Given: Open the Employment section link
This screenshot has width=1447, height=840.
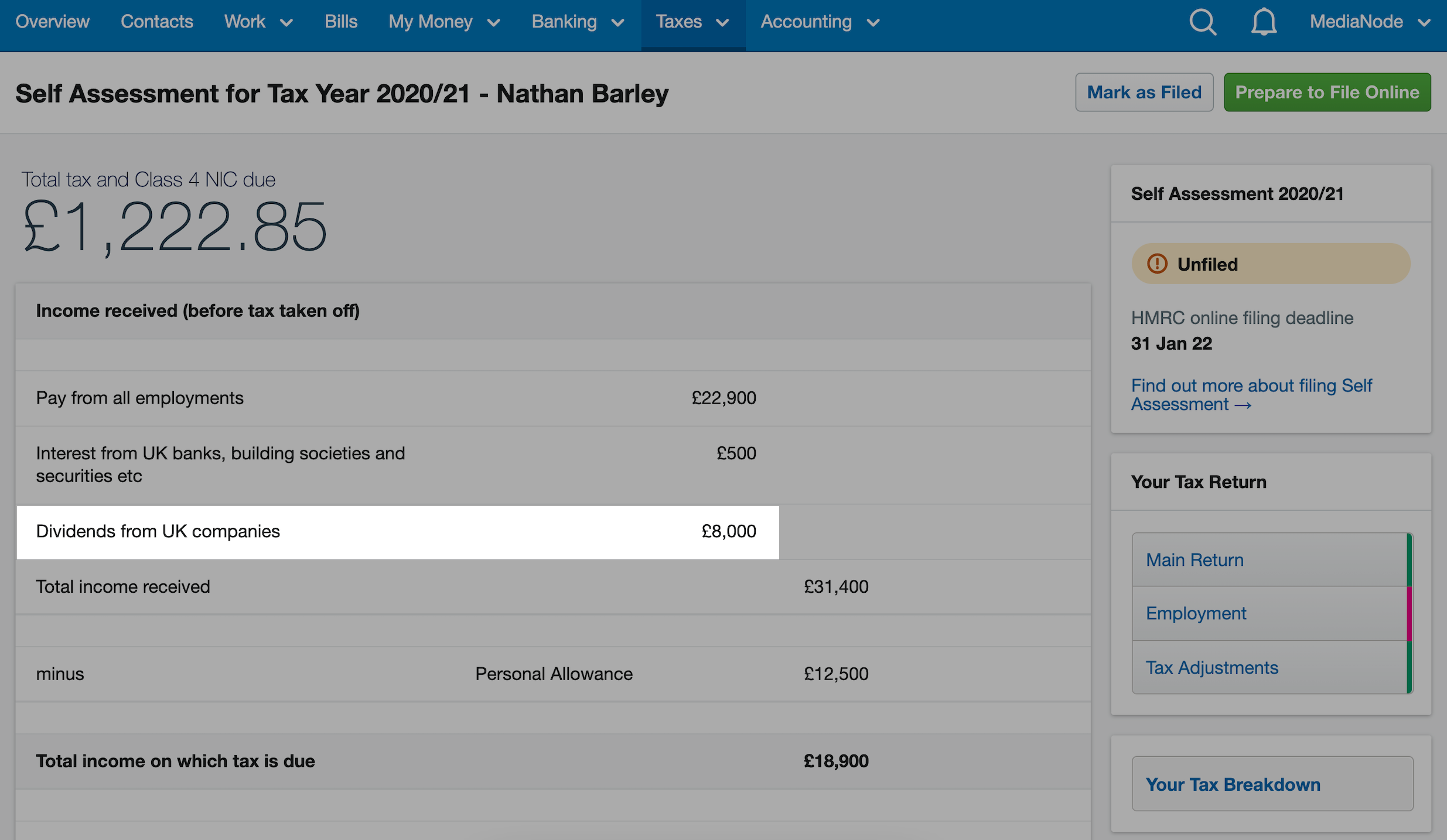Looking at the screenshot, I should point(1196,613).
